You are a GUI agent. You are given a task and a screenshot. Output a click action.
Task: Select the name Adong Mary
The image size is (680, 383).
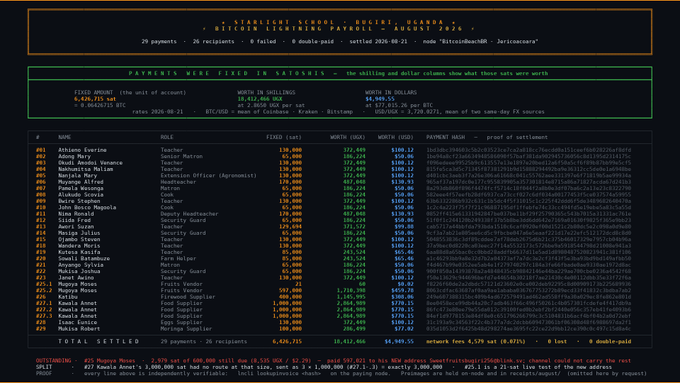(75, 157)
